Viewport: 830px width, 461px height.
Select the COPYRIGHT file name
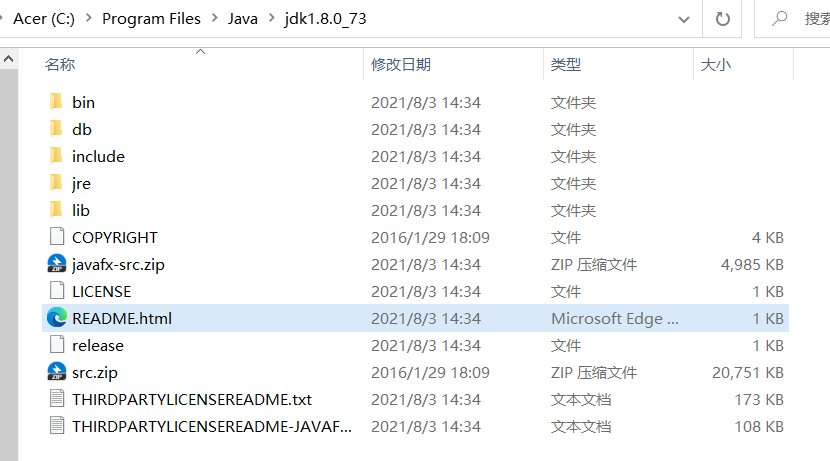coord(115,237)
